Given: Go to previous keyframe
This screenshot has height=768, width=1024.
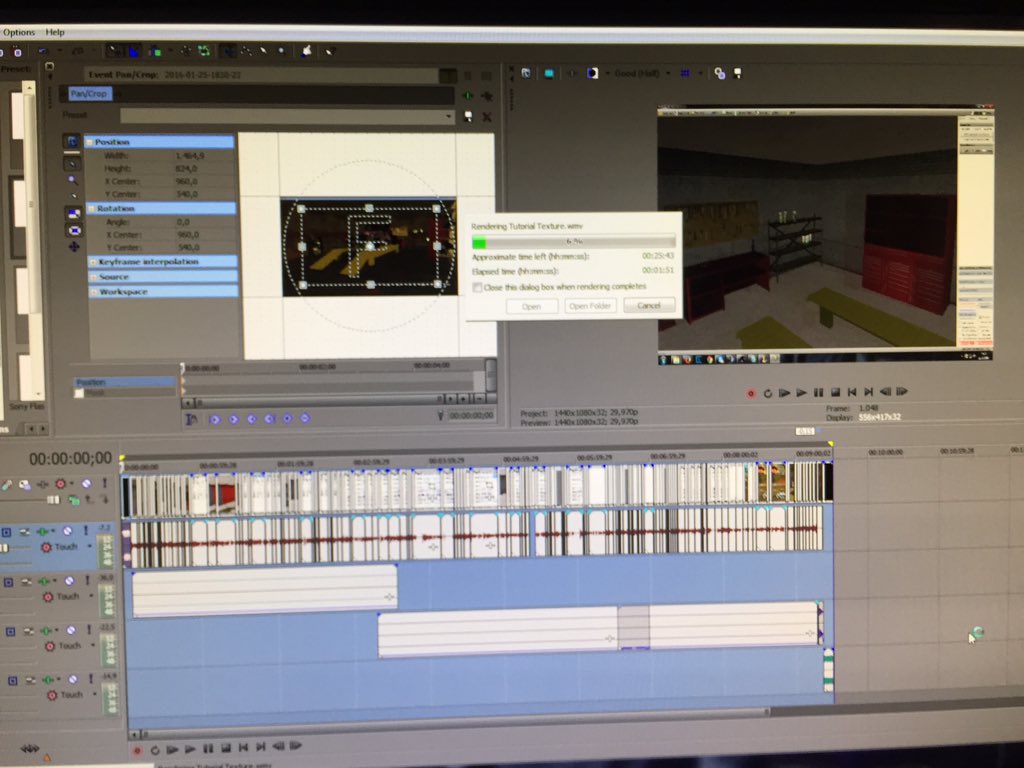Looking at the screenshot, I should tap(233, 419).
